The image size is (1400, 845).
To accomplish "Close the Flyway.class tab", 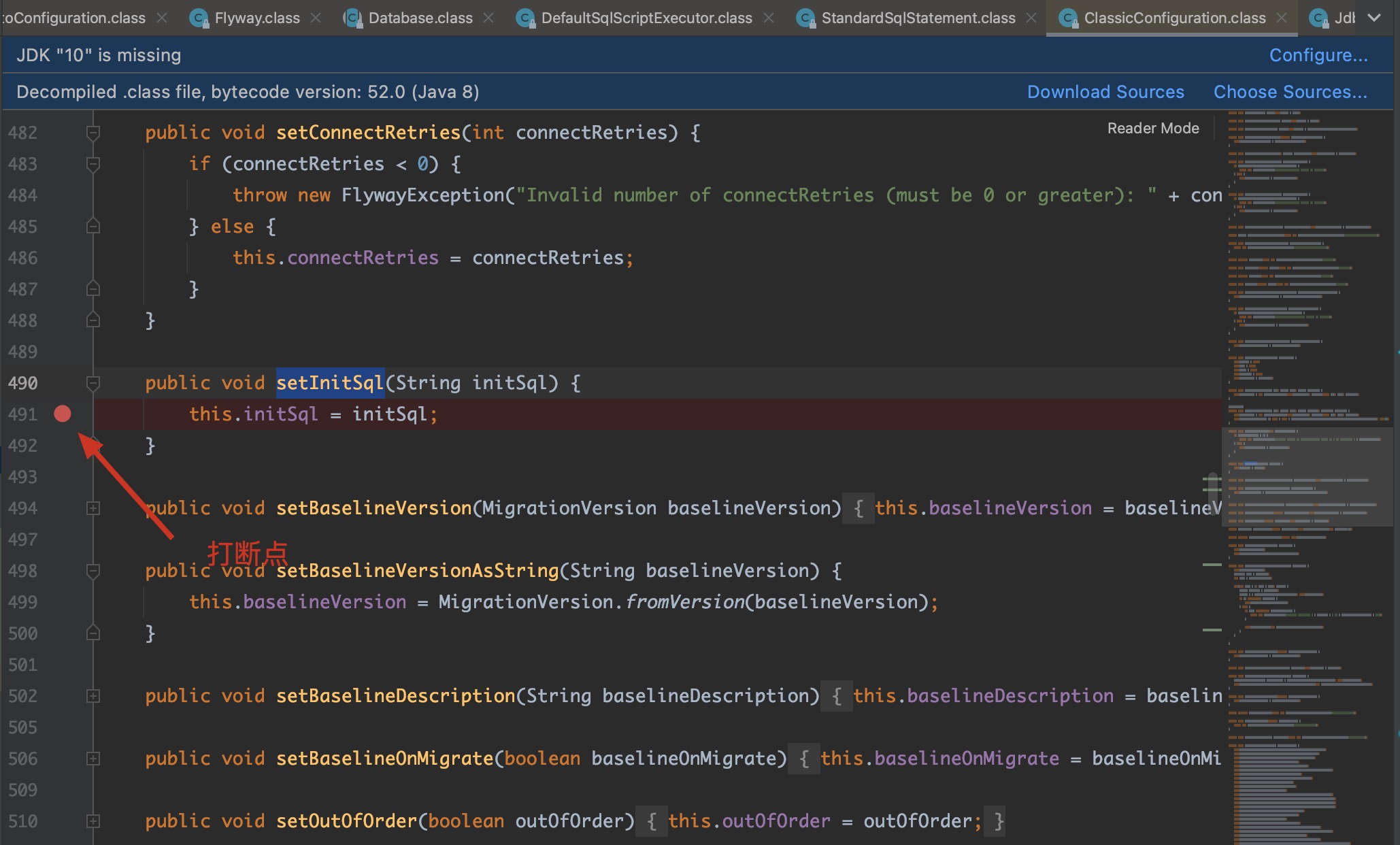I will [316, 18].
